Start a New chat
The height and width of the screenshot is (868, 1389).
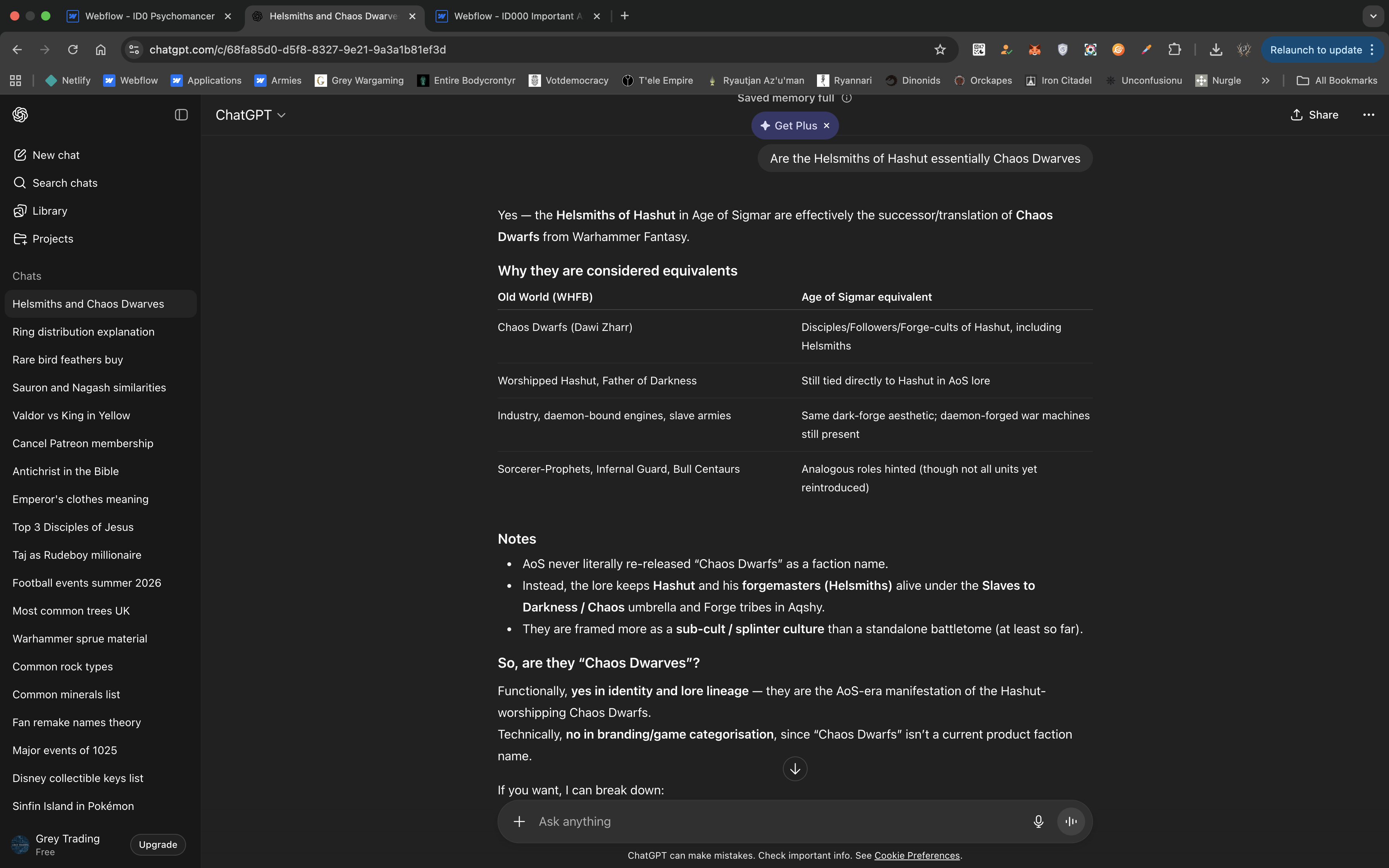[x=55, y=155]
